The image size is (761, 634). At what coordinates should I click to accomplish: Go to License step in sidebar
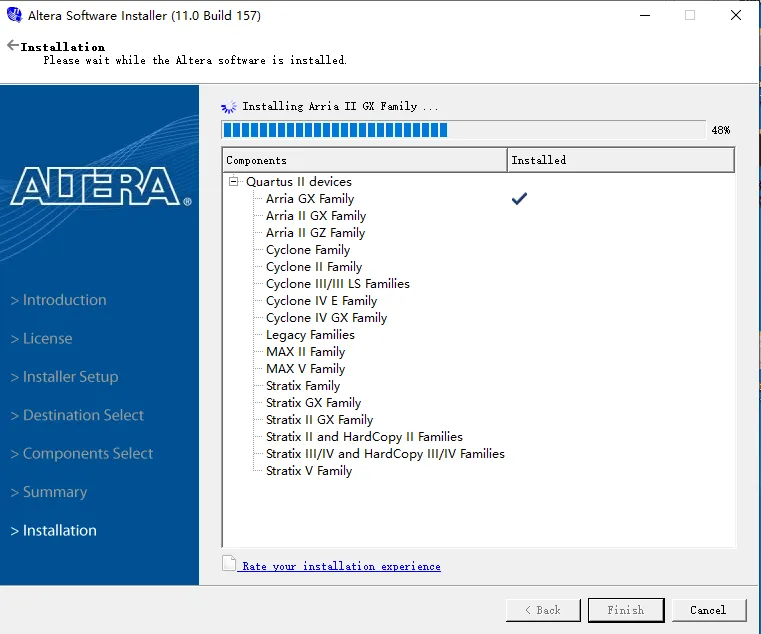coord(41,338)
